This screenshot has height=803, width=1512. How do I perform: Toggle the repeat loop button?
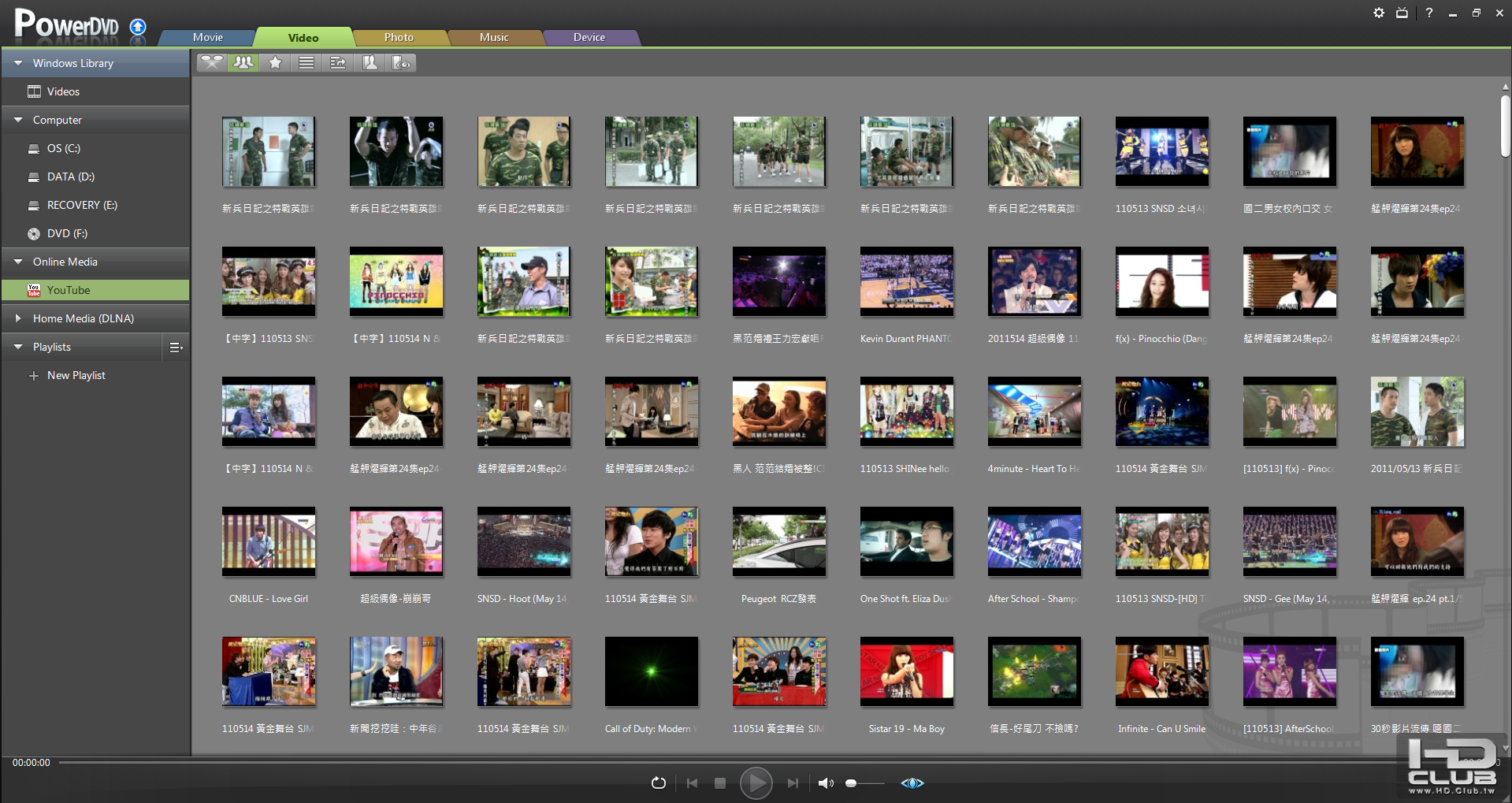coord(659,783)
